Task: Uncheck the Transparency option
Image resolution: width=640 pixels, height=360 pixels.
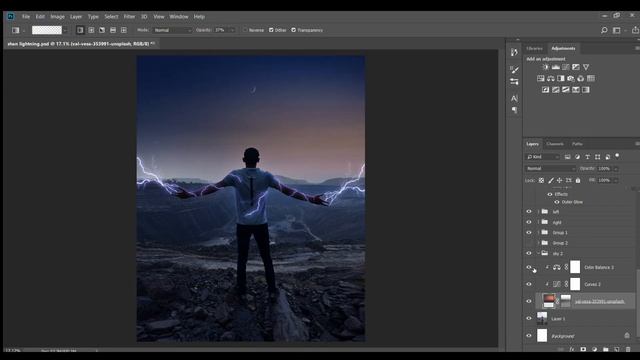Action: coord(293,30)
